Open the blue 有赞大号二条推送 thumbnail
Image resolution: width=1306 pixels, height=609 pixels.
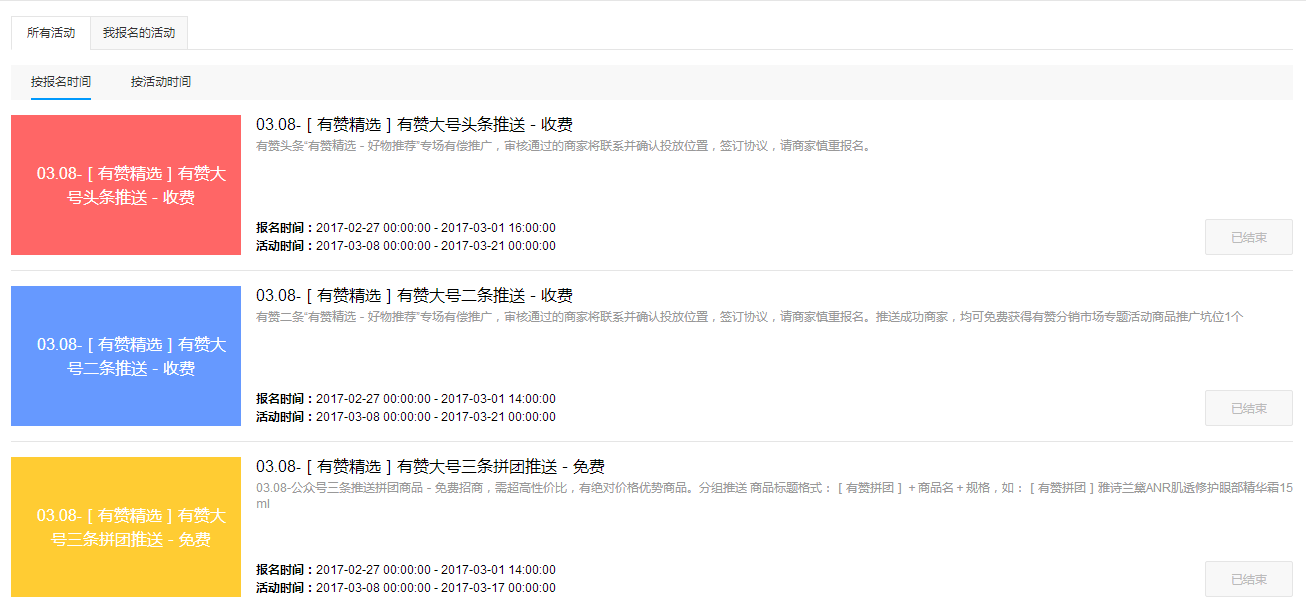(126, 356)
